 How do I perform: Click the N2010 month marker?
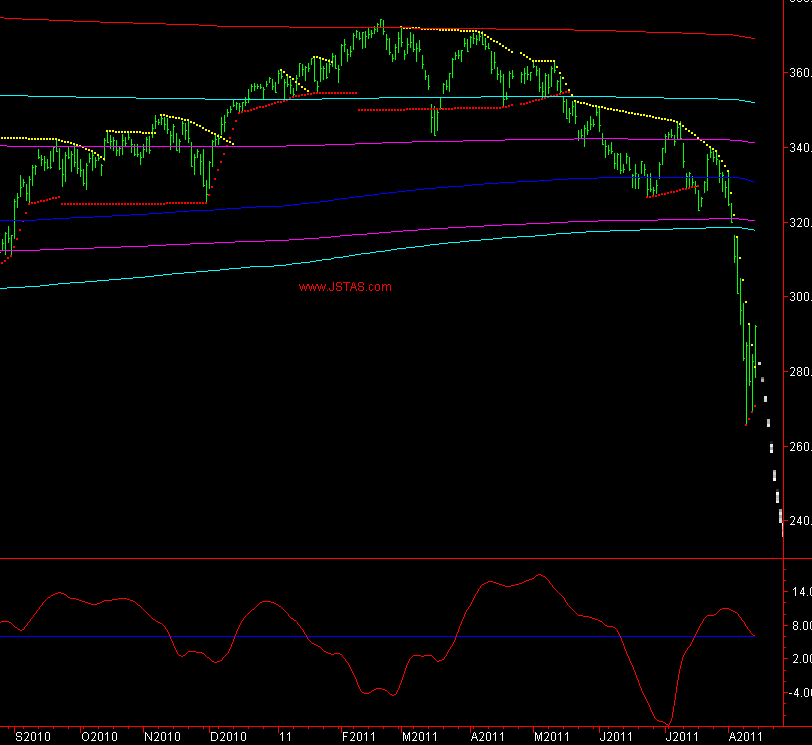click(x=163, y=737)
